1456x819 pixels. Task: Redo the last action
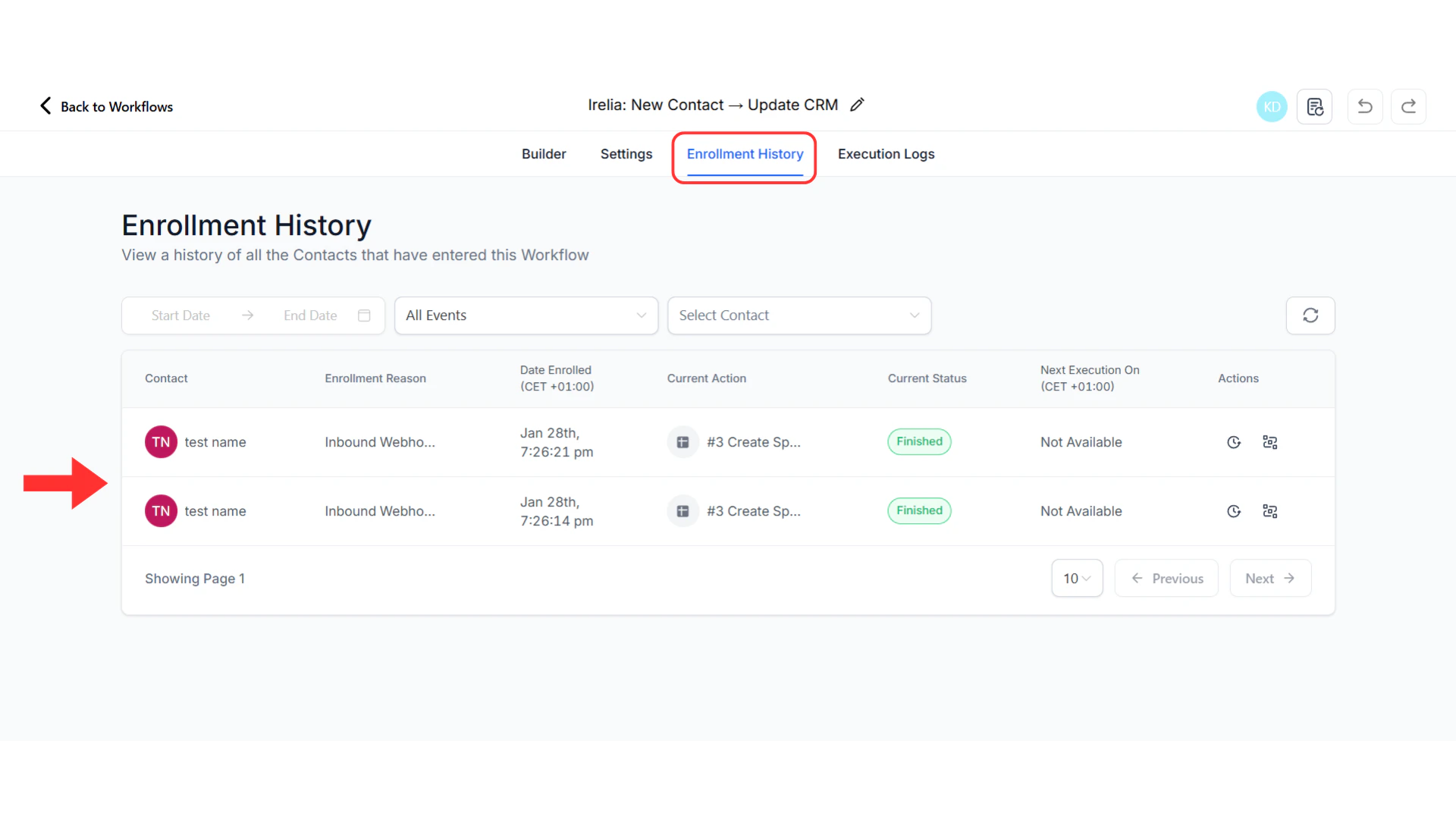1408,106
